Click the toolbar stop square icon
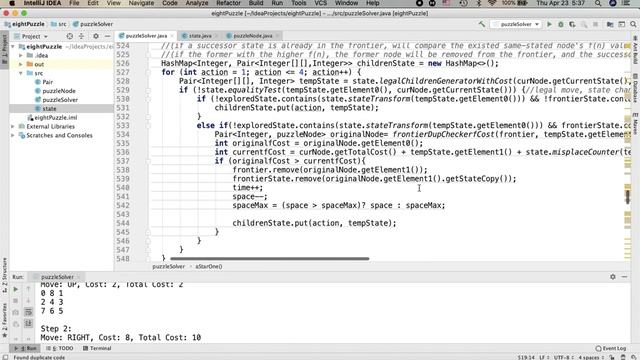640x360 pixels. tap(596, 24)
